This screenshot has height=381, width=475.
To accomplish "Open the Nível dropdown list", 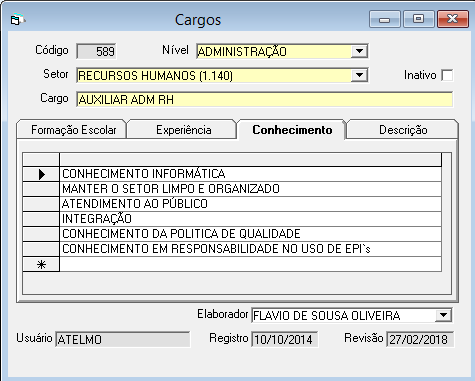I will 359,51.
